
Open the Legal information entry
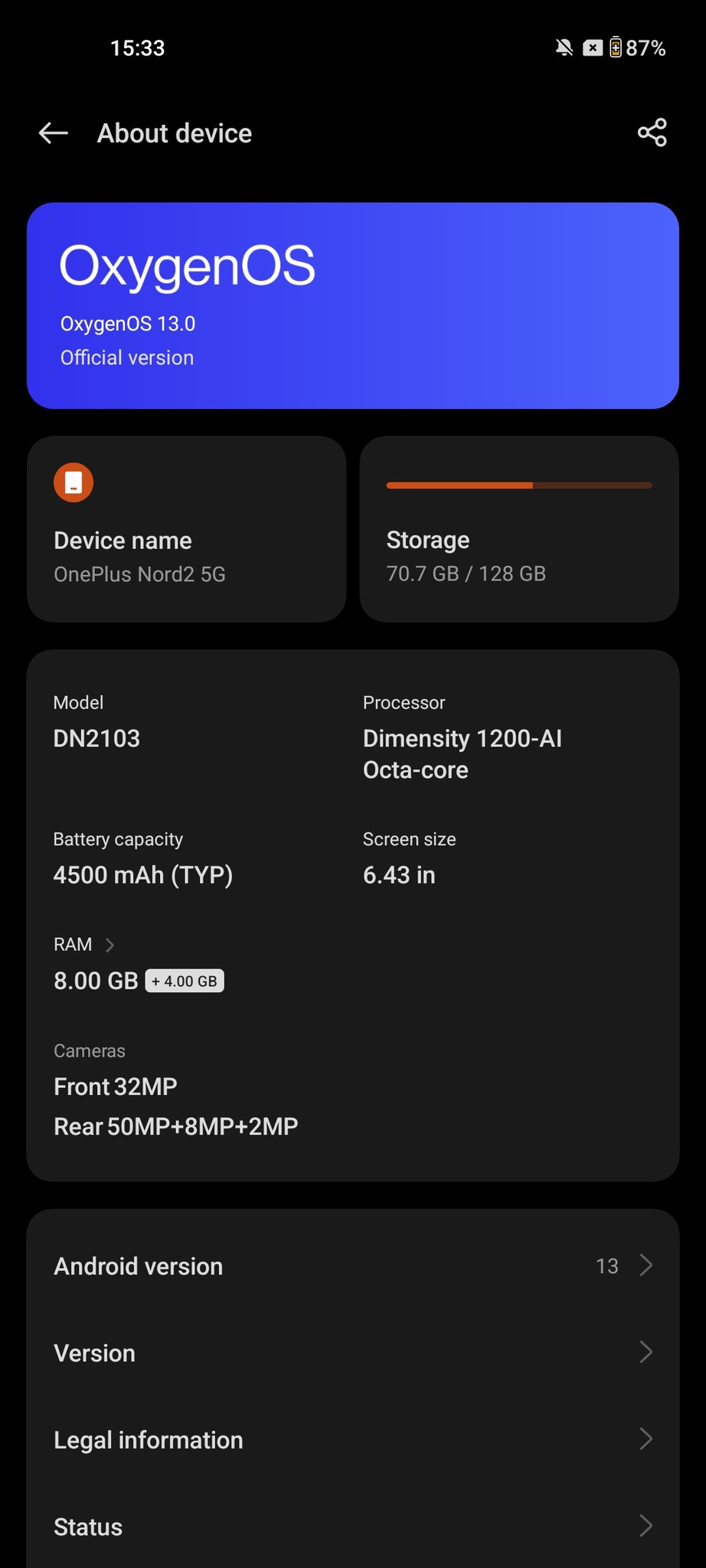coord(149,1440)
